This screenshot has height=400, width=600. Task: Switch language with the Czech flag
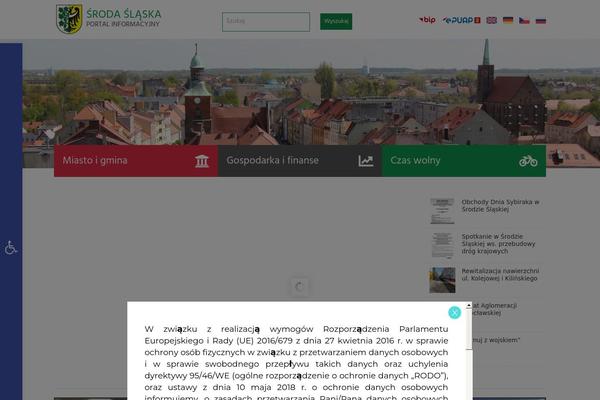click(524, 20)
